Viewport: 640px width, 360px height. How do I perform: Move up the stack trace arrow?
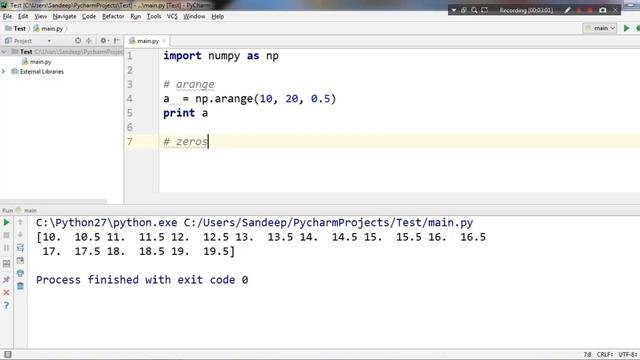(20, 222)
